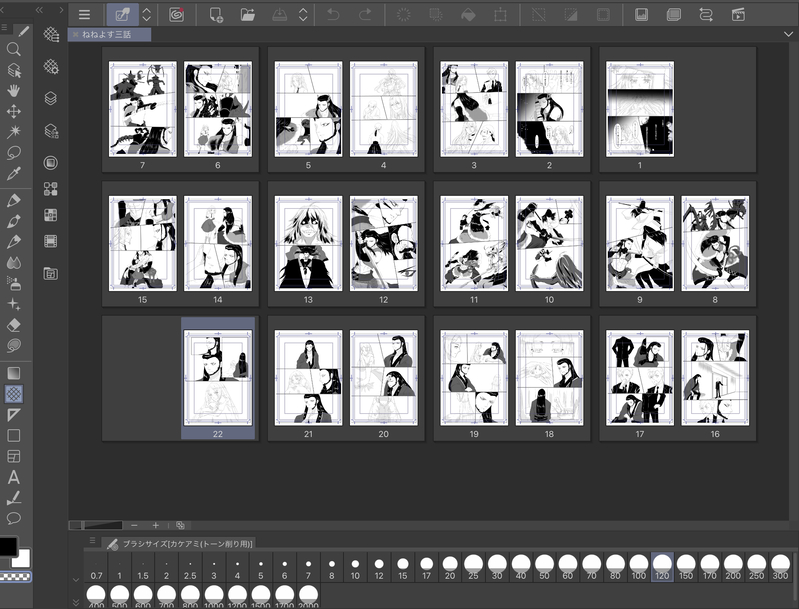The width and height of the screenshot is (799, 609).
Task: Open the Layer palette icon in side dock
Action: (50, 98)
